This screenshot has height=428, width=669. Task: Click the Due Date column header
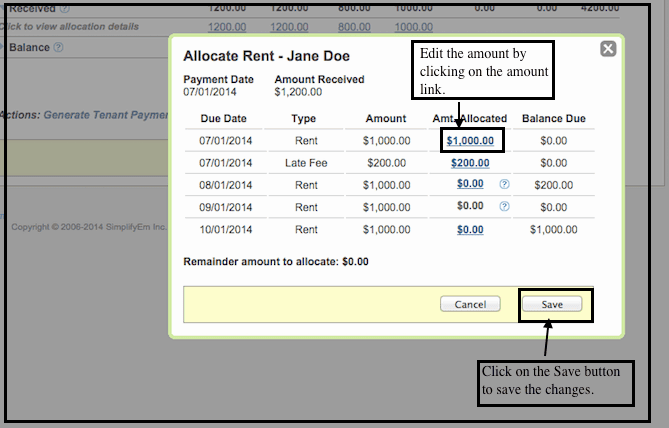222,119
